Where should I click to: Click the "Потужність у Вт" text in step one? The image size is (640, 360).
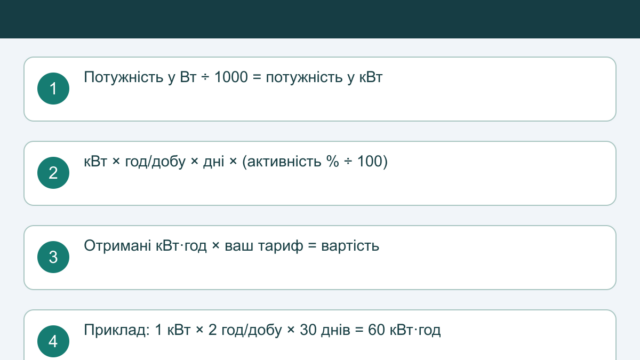pos(140,77)
